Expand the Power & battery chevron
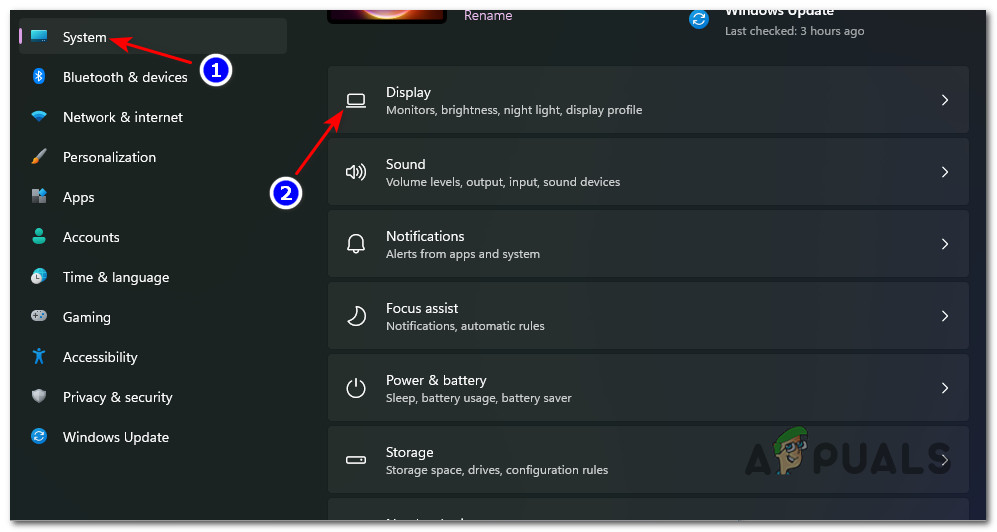 [944, 388]
